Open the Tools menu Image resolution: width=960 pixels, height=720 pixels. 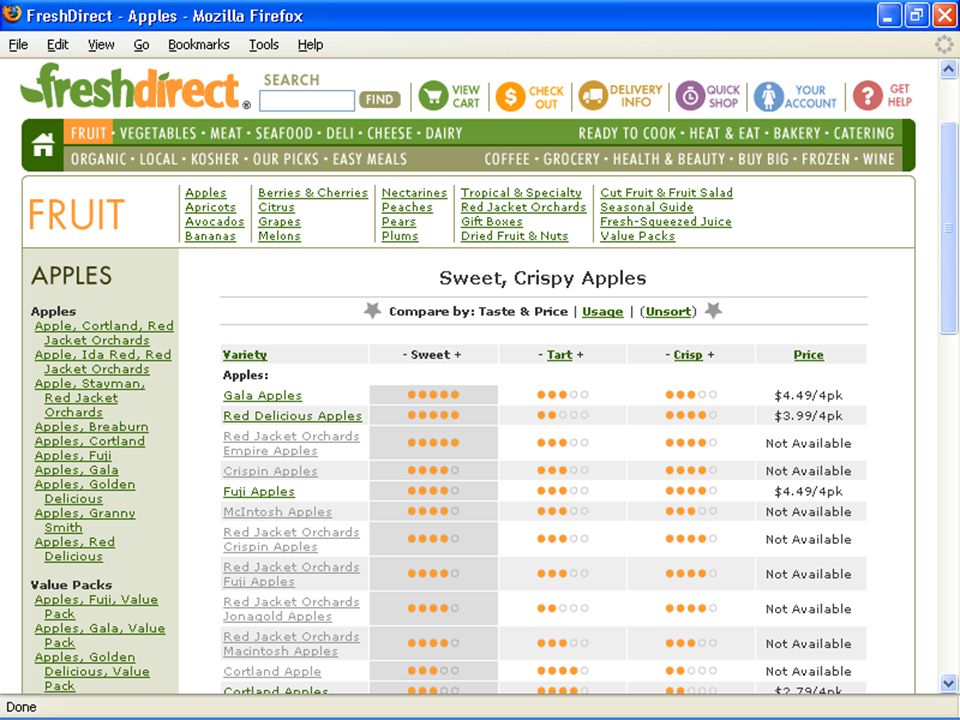click(264, 45)
